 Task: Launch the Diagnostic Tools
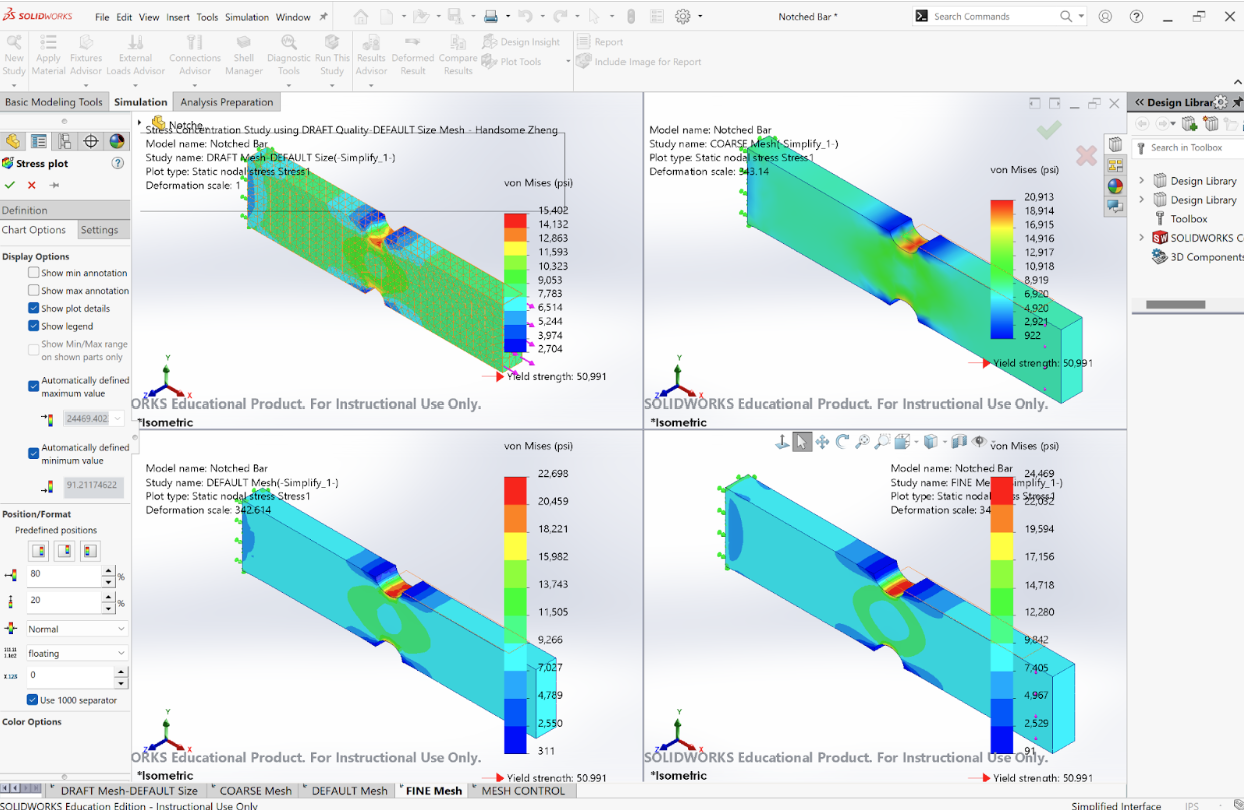tap(289, 55)
